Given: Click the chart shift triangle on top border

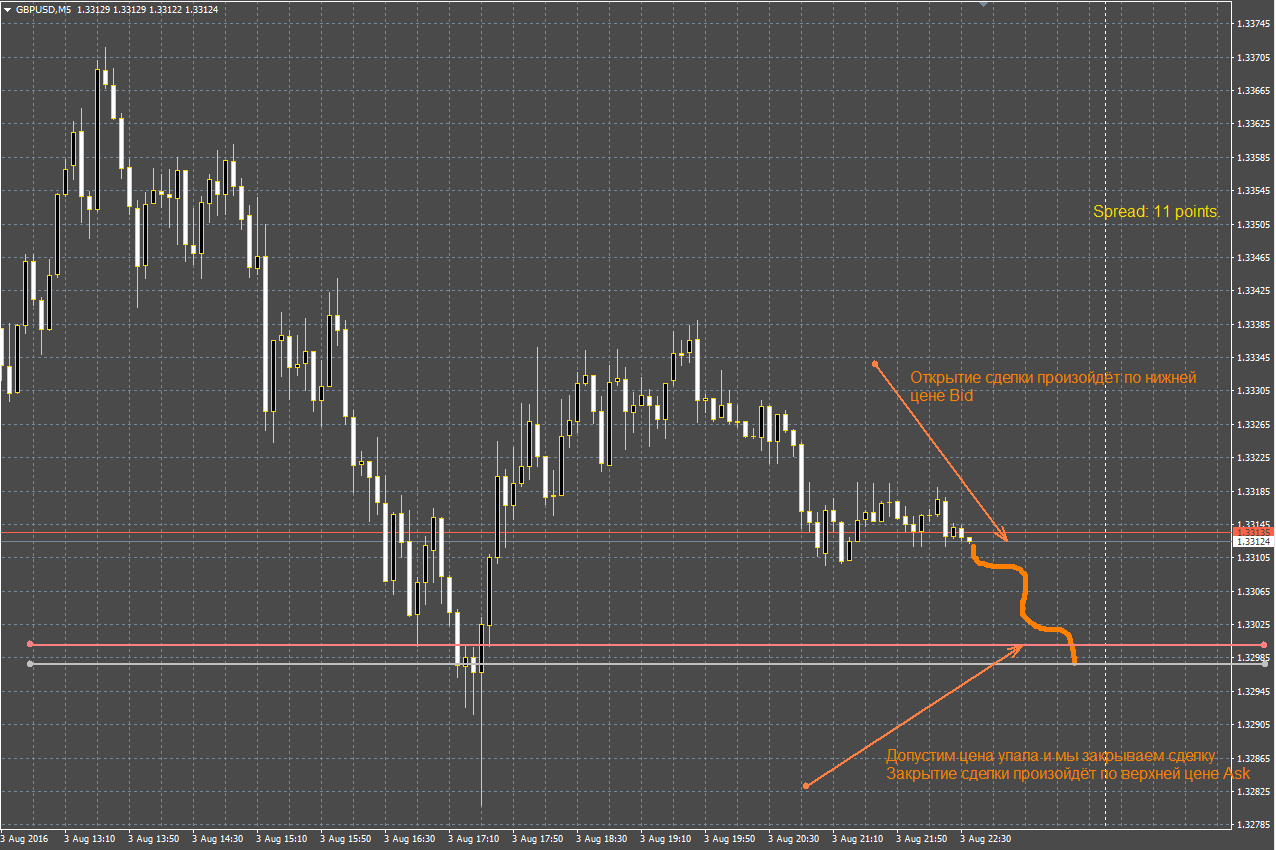Looking at the screenshot, I should (983, 5).
